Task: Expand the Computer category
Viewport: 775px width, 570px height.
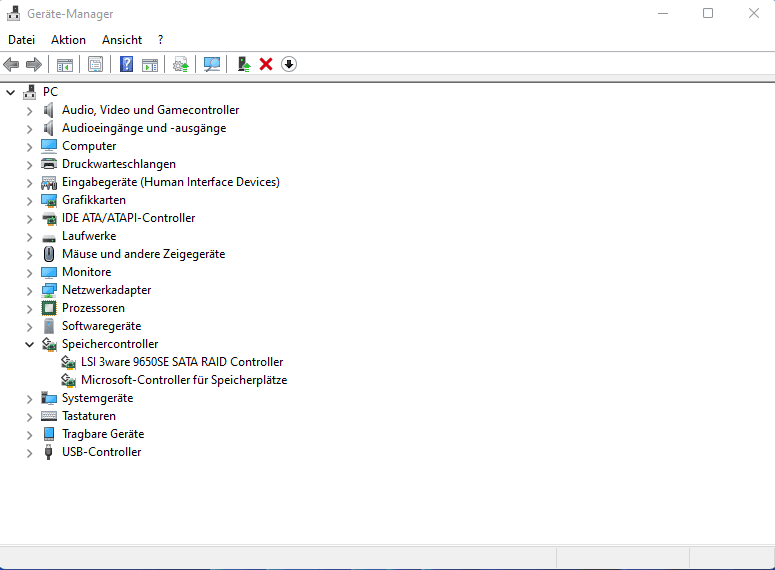Action: (x=29, y=147)
